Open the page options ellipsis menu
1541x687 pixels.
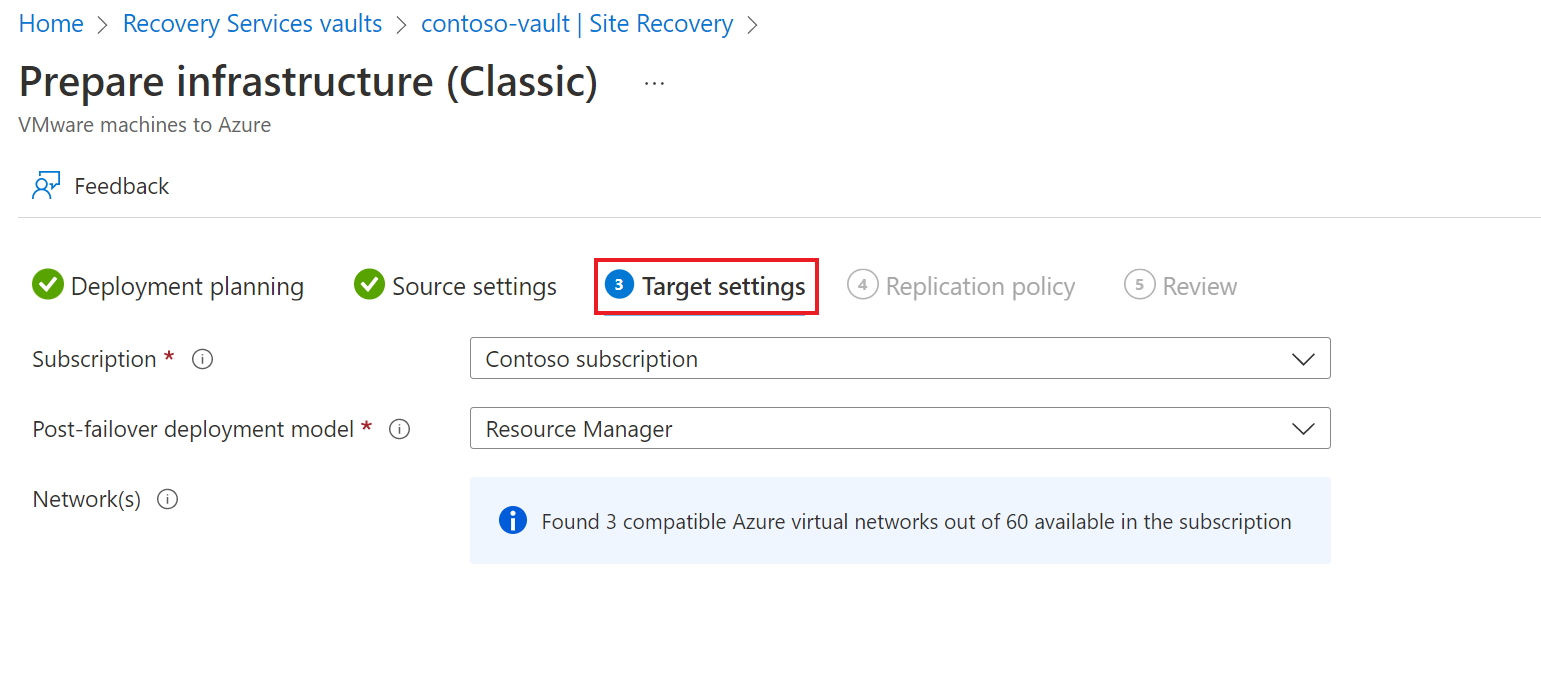pyautogui.click(x=654, y=82)
